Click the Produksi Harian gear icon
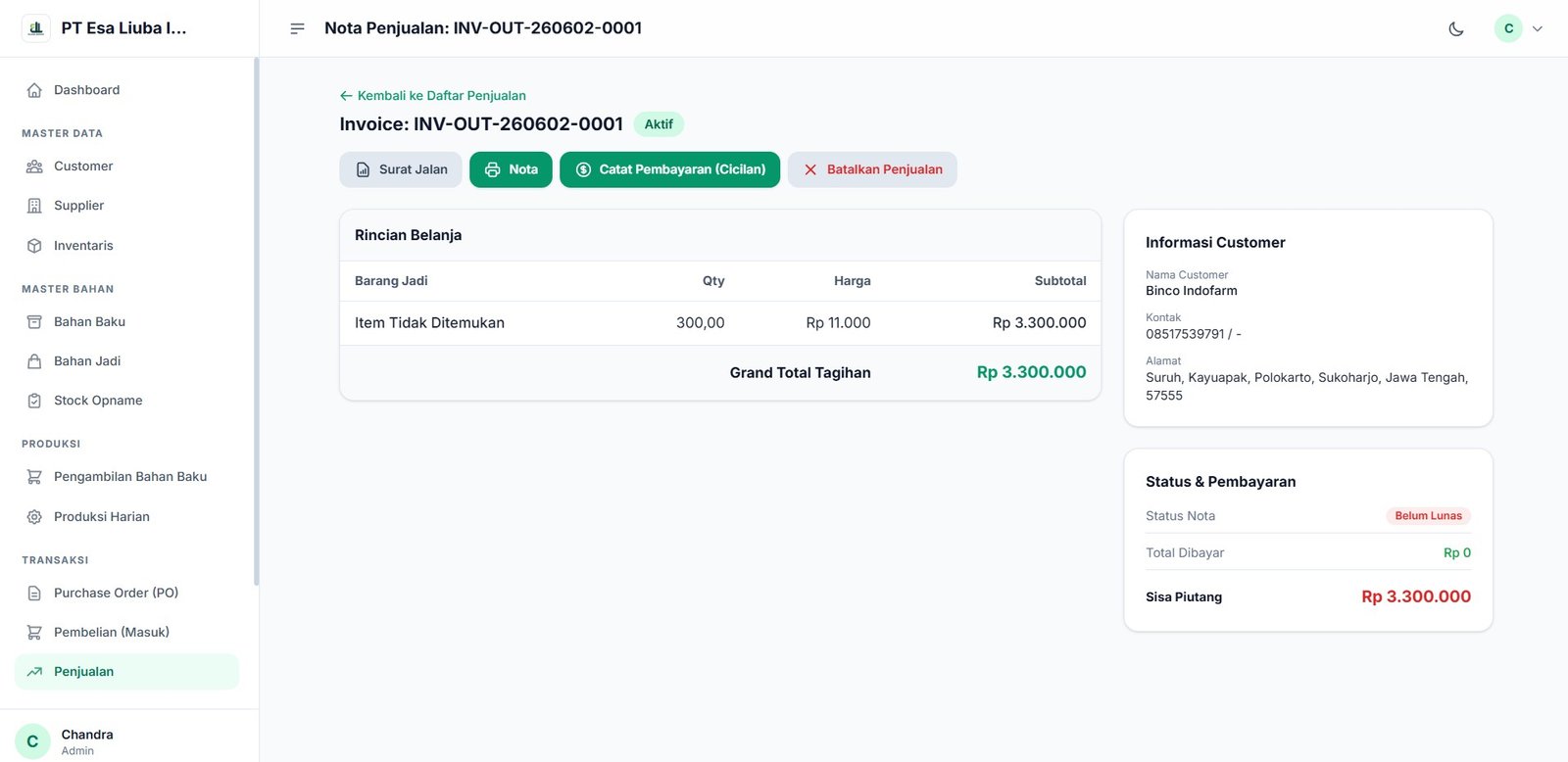 [34, 517]
